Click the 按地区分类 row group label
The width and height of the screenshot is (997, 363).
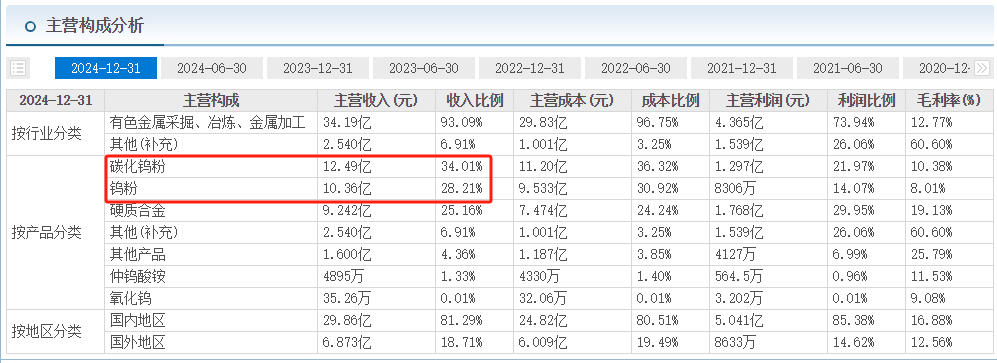tap(46, 331)
